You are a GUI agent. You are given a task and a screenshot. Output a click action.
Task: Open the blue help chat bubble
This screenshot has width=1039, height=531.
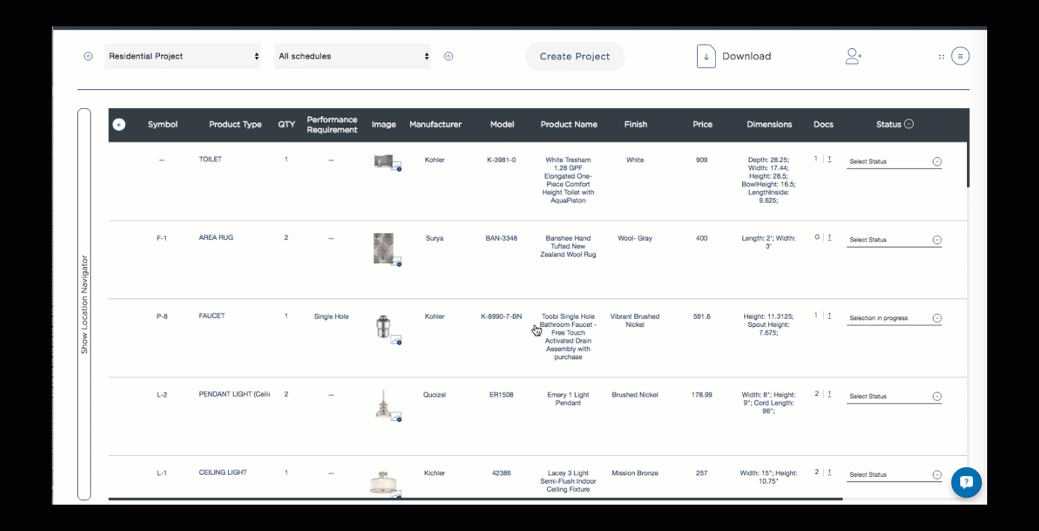pyautogui.click(x=966, y=482)
